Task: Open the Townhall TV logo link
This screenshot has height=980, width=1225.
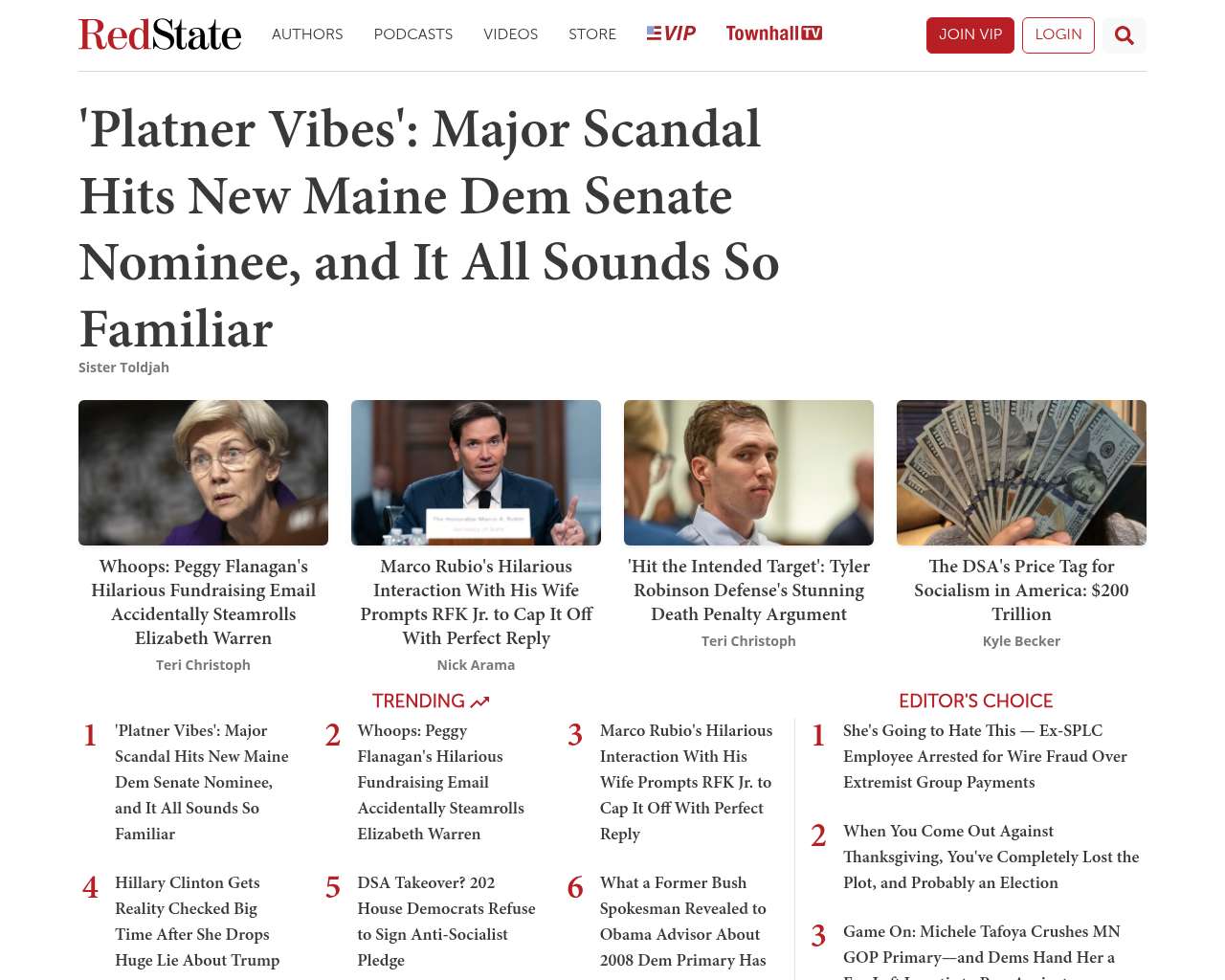Action: (x=773, y=33)
